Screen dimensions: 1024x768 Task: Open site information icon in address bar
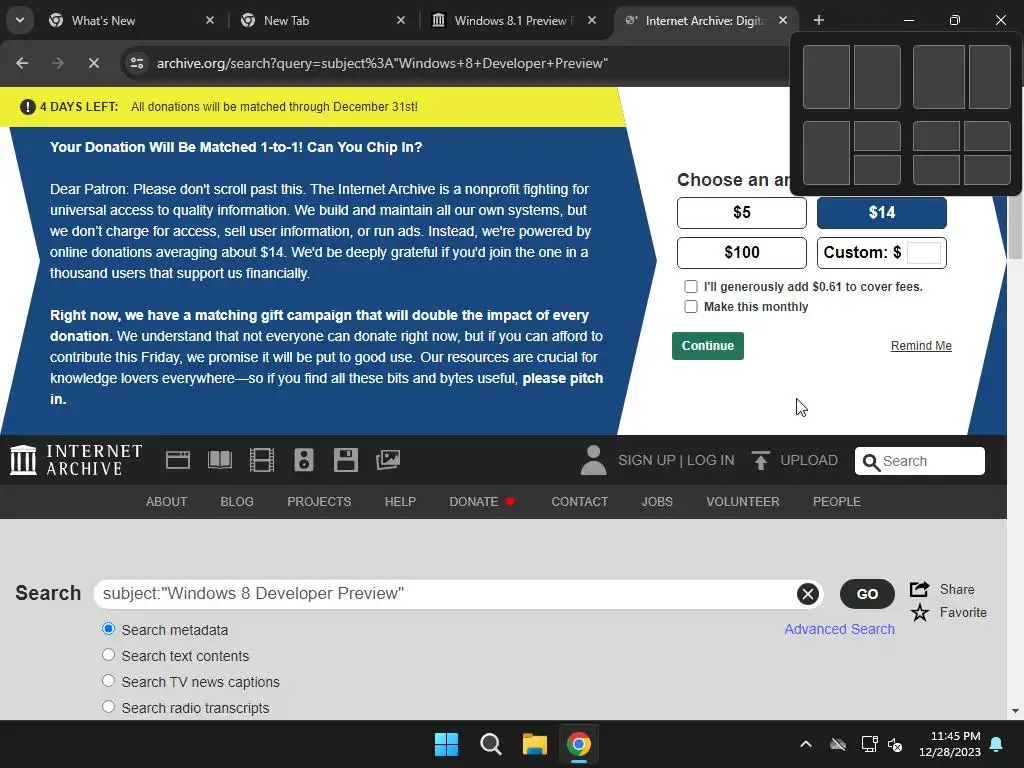(x=137, y=63)
